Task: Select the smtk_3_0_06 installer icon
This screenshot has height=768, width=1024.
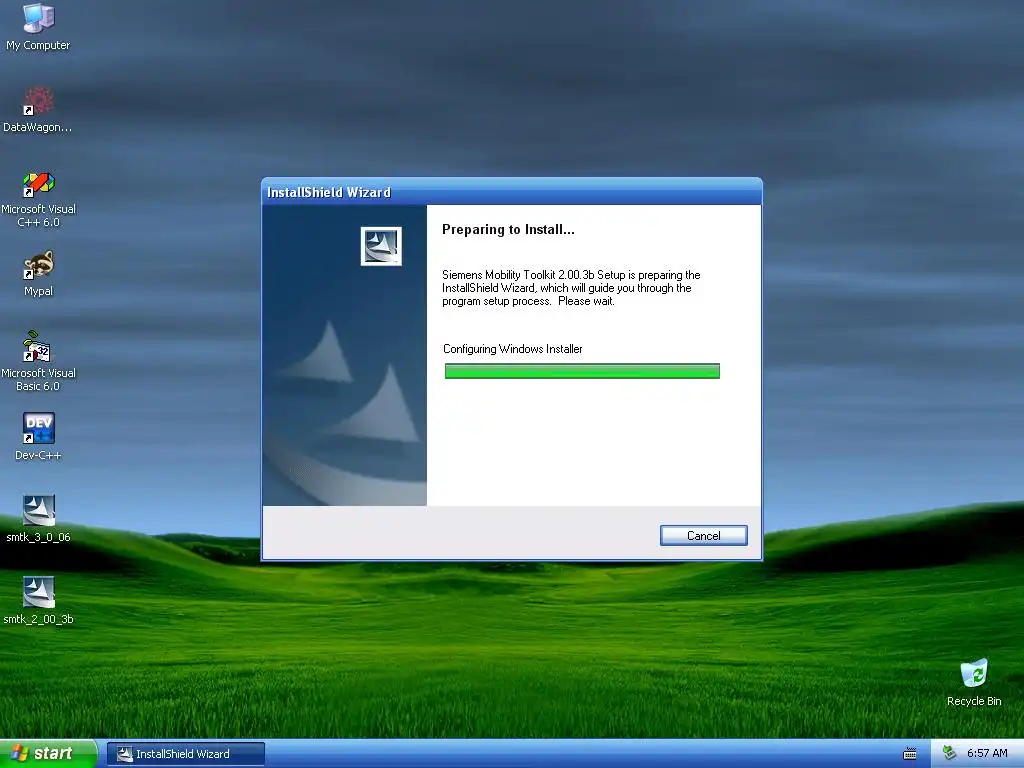Action: (x=39, y=519)
